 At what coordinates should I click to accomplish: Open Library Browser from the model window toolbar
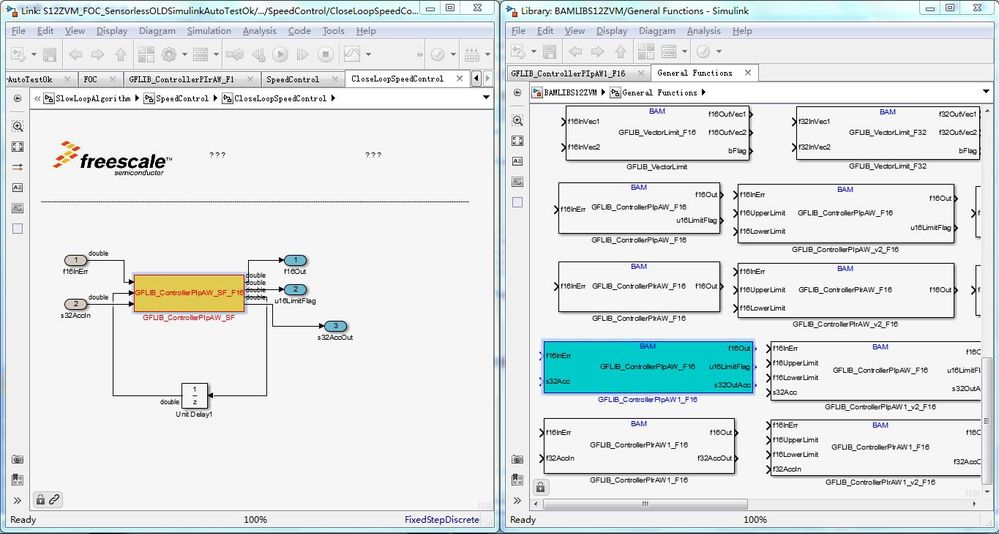(146, 54)
